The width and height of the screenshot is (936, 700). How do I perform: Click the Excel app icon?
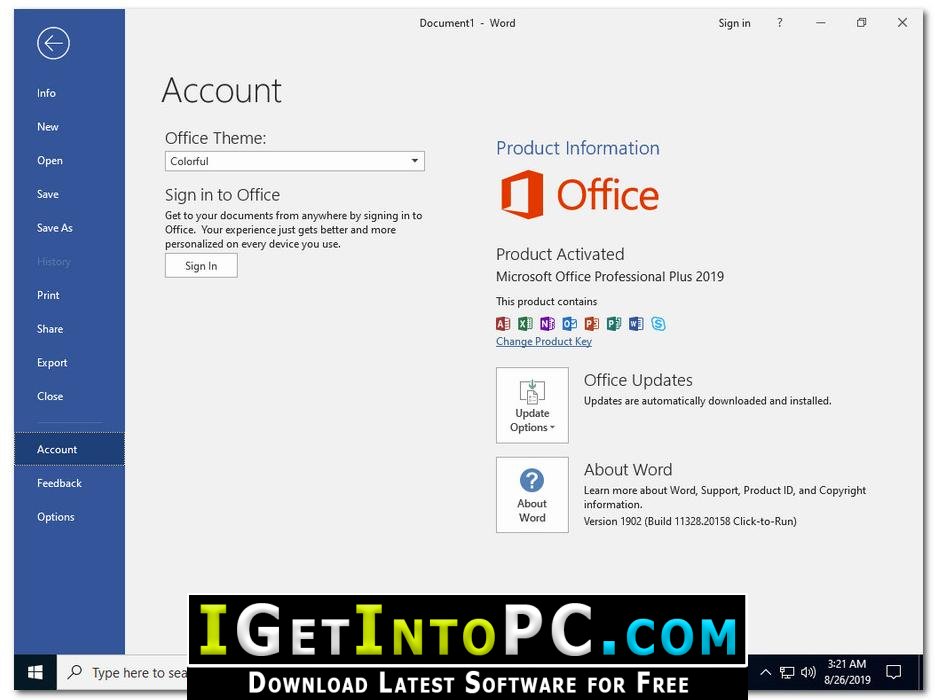pyautogui.click(x=525, y=323)
